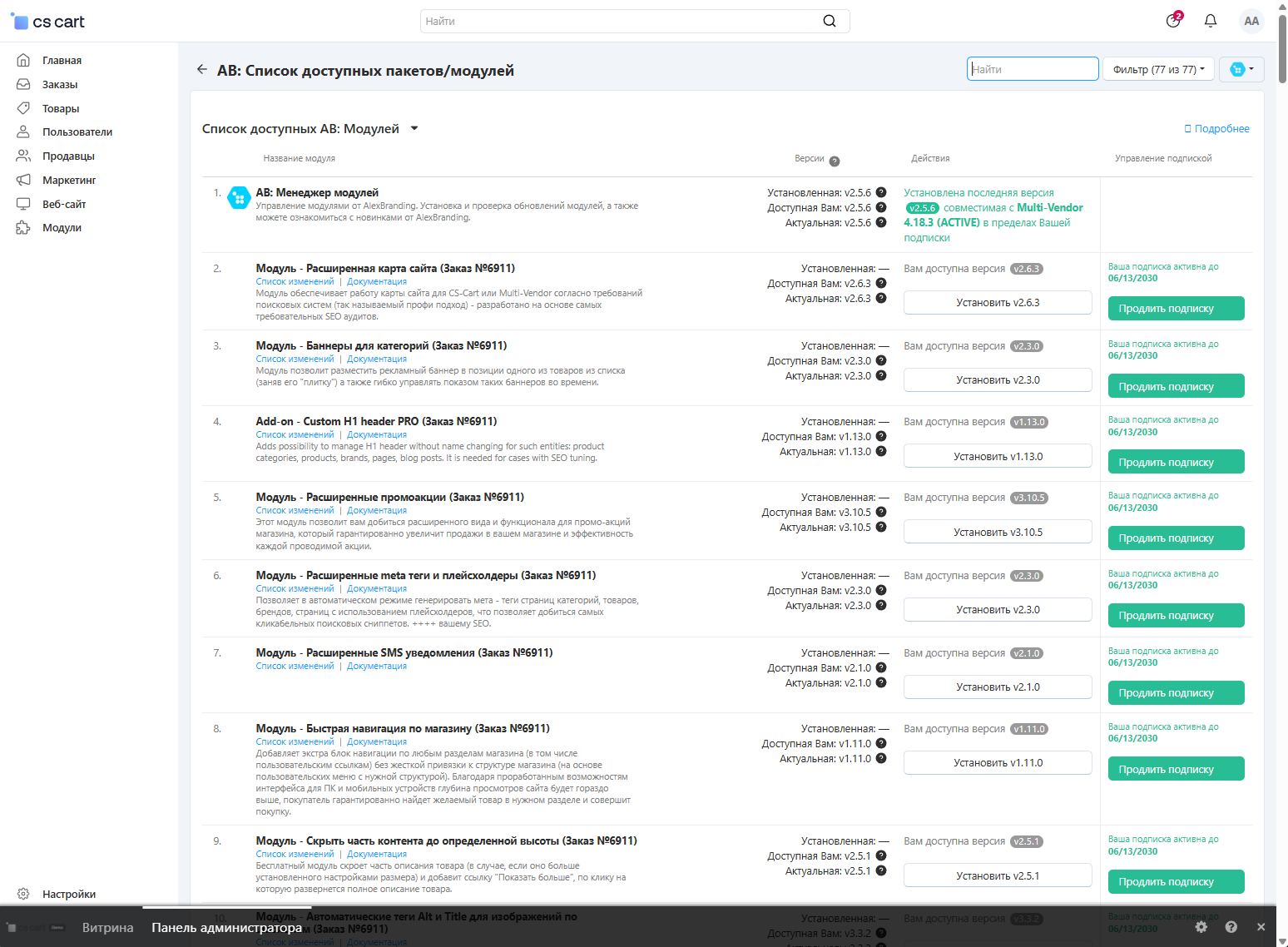
Task: Click the Товары tag sidebar icon
Action: (23, 108)
